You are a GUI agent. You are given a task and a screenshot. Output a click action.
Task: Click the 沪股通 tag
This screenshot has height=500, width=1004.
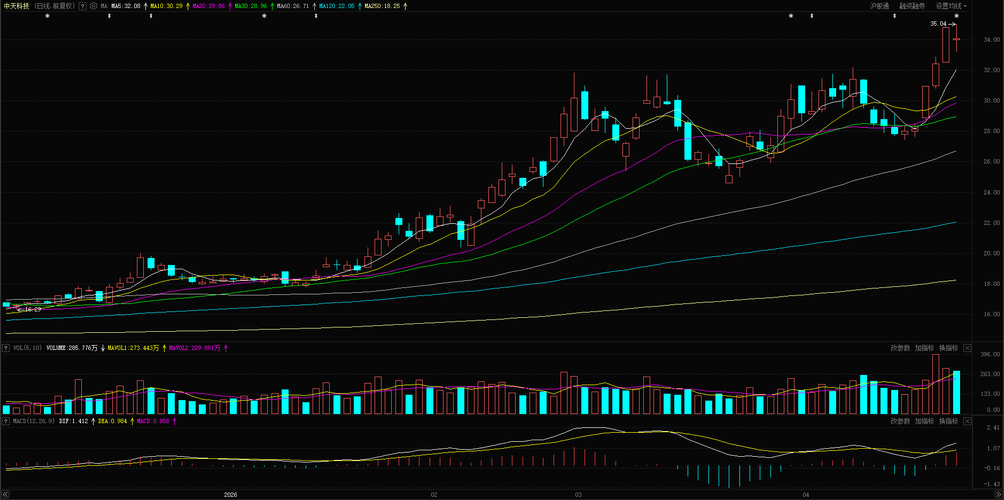point(879,6)
